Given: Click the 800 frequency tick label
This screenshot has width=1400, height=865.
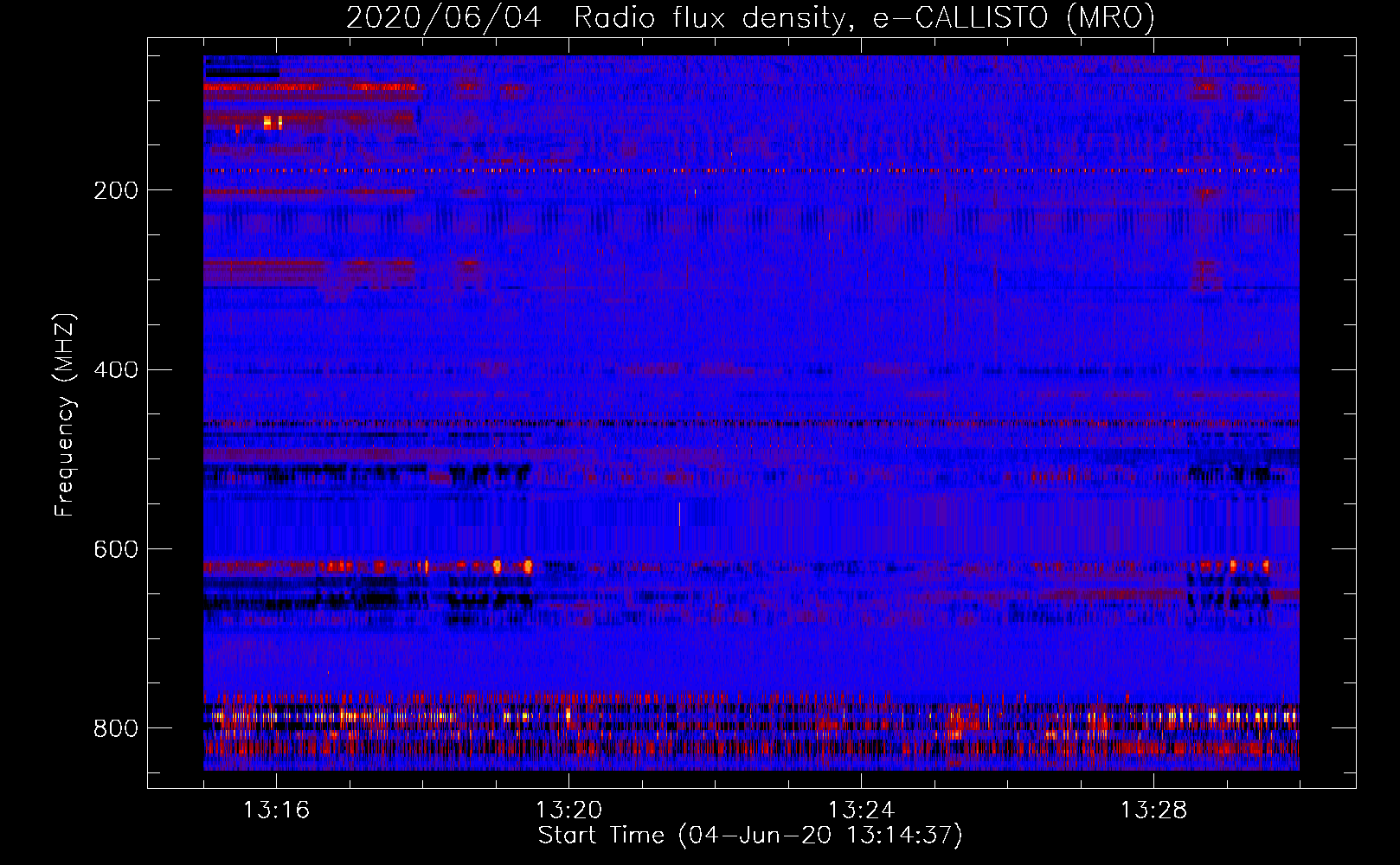Looking at the screenshot, I should tap(116, 728).
